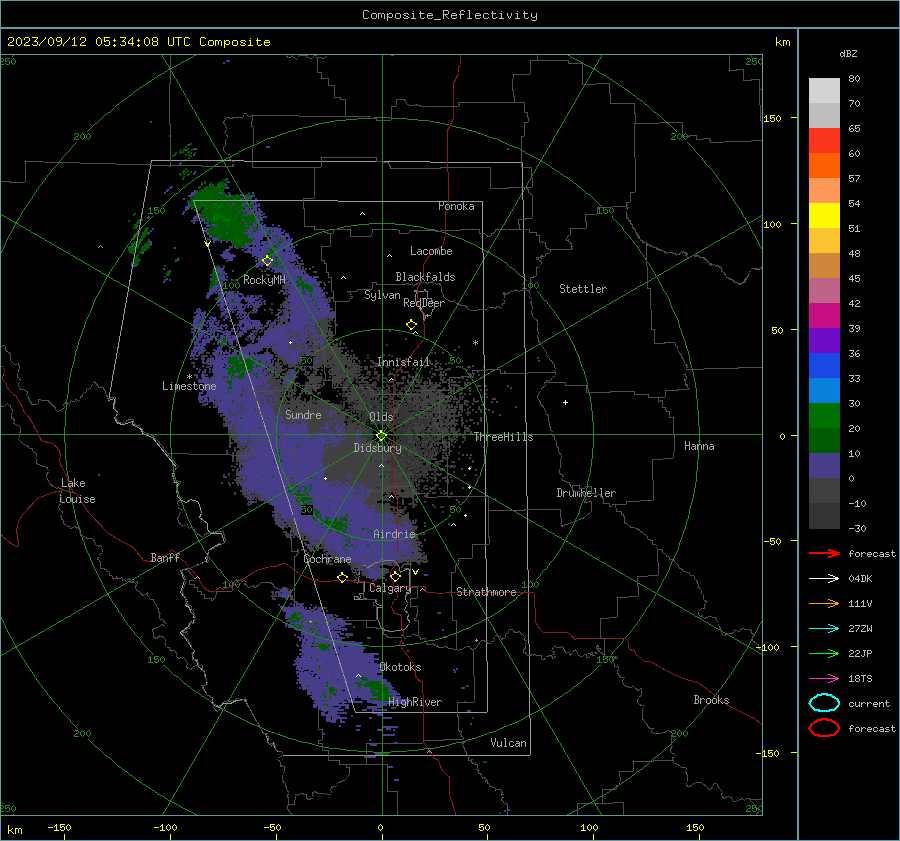Screen dimensions: 900x841
Task: Select the purple 36 dBZ color swatch
Action: [x=824, y=340]
